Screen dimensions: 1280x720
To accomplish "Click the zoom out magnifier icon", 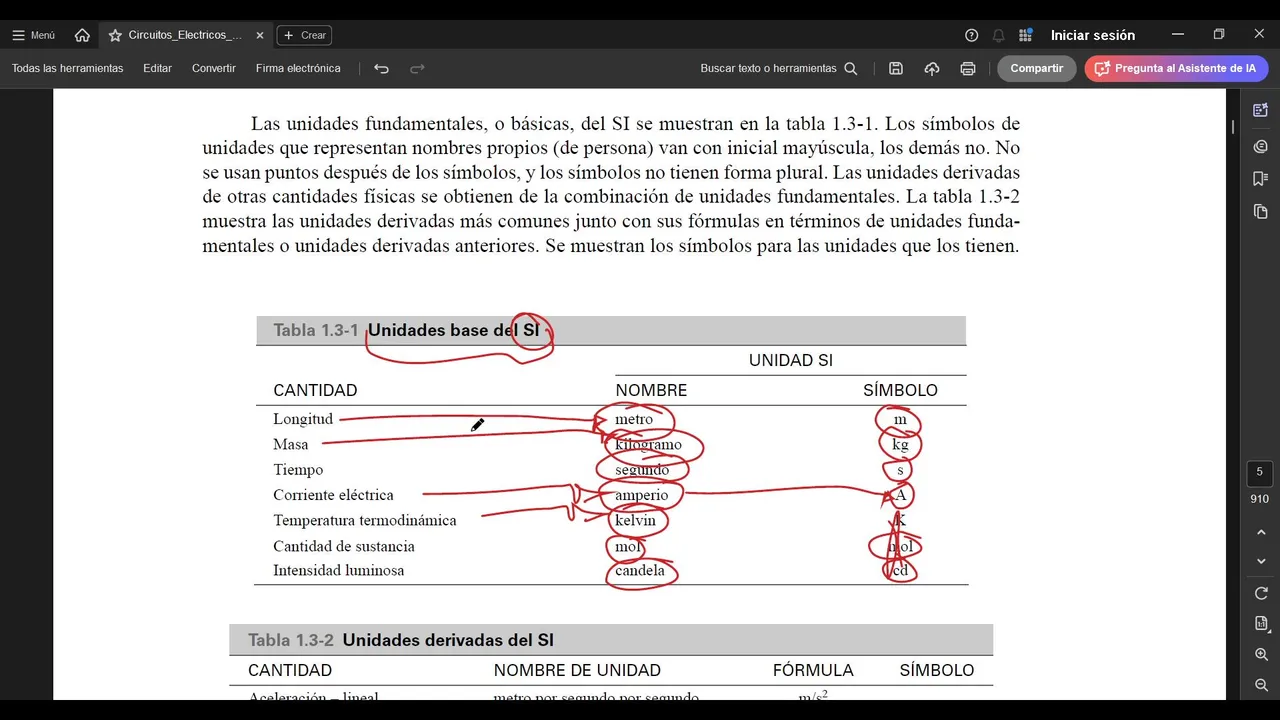I will point(1261,685).
